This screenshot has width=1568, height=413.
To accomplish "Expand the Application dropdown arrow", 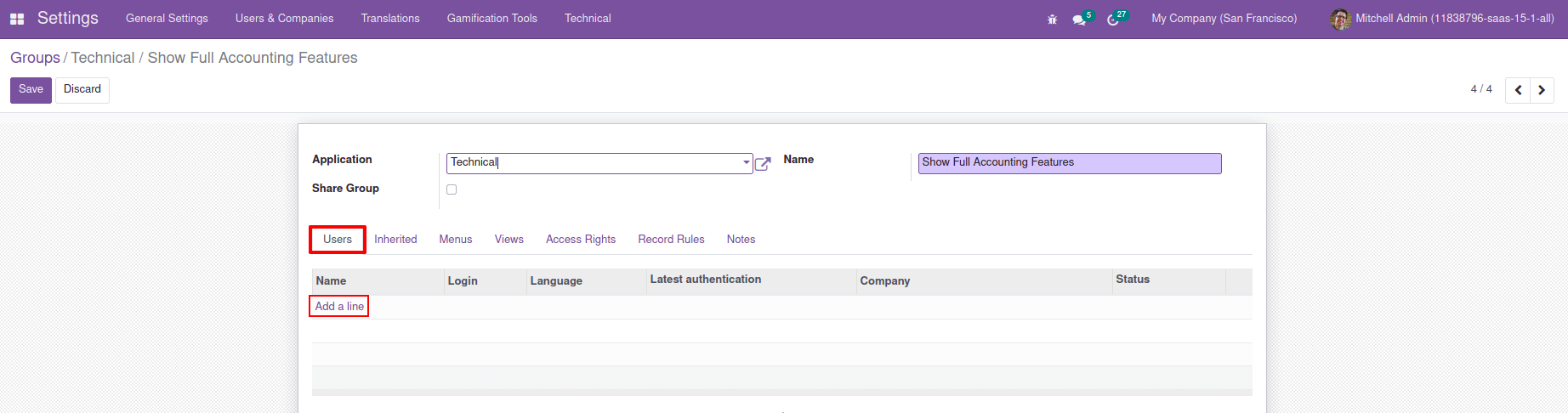I will point(746,162).
